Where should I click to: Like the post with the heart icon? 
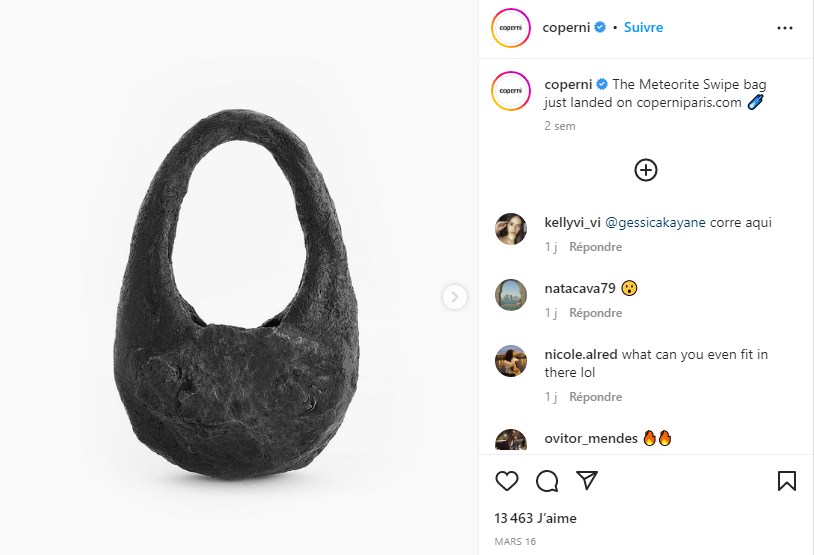tap(507, 481)
